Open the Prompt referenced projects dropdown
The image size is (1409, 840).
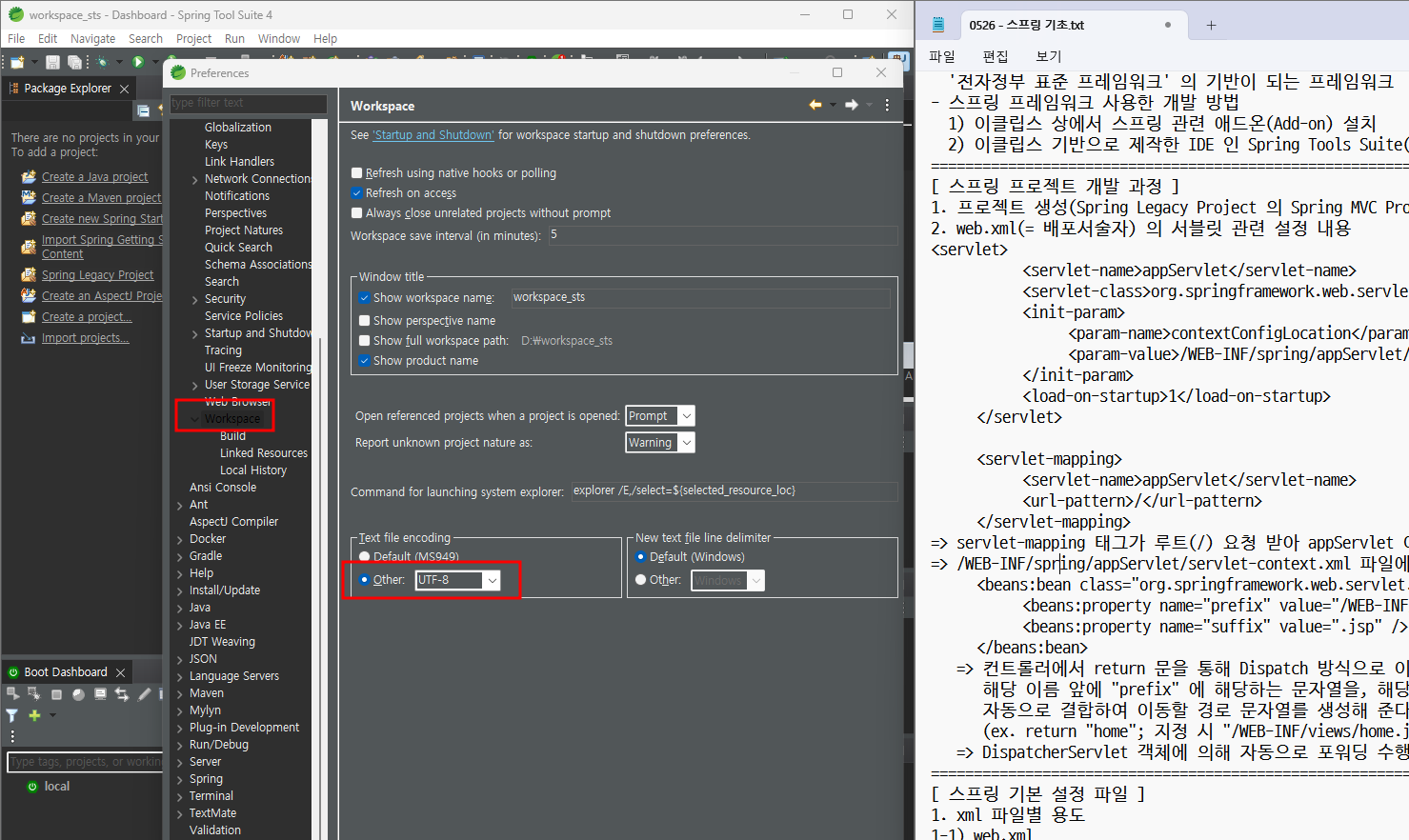[686, 416]
